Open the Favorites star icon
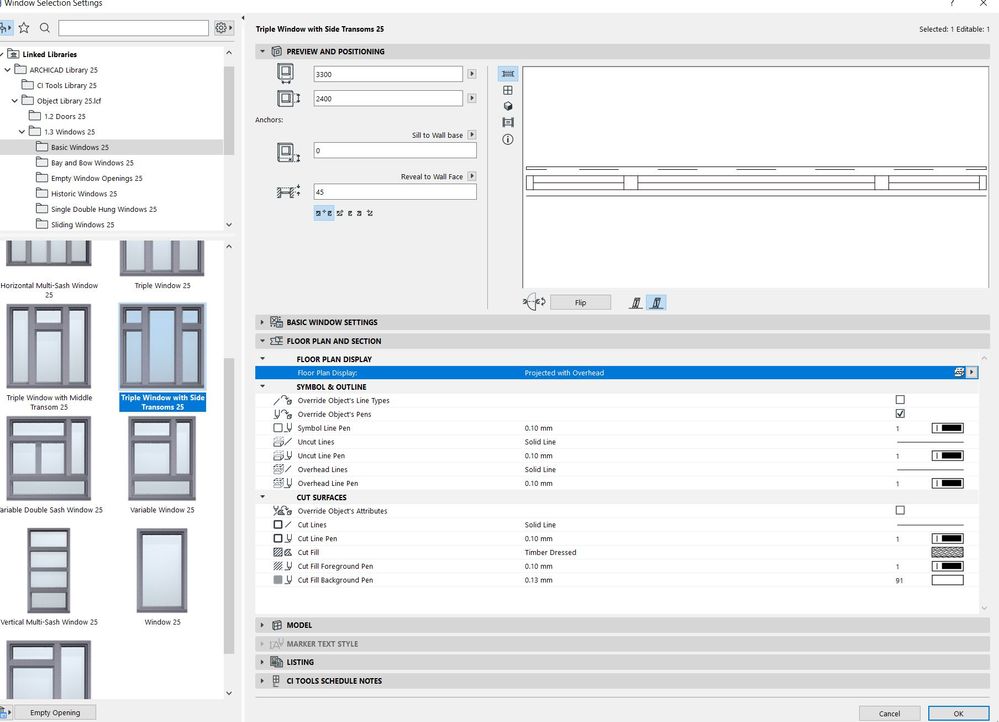 coord(24,28)
